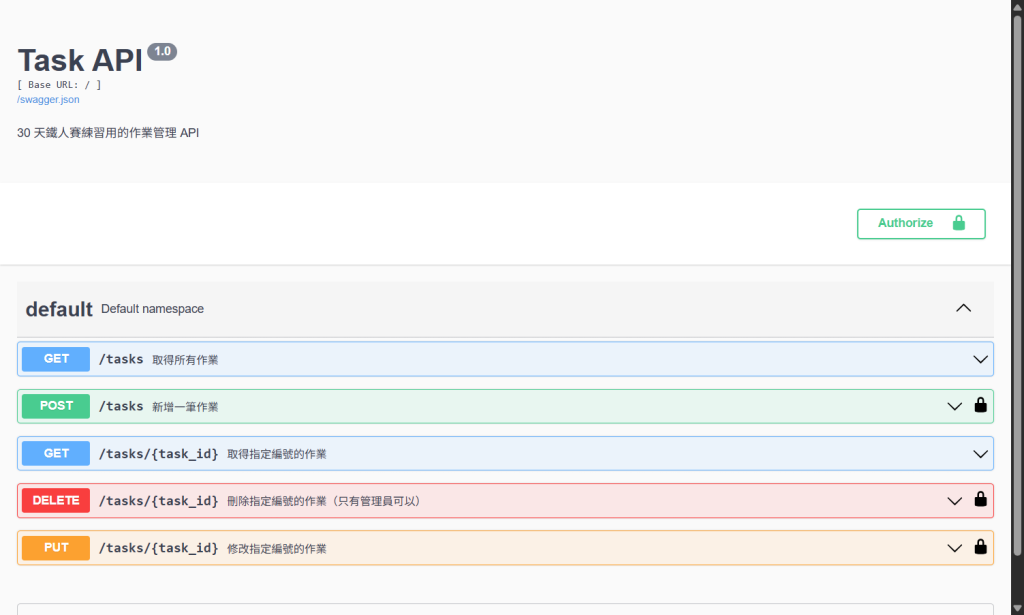
Task: Click the GET badge for /tasks/{task_id}
Action: point(56,453)
